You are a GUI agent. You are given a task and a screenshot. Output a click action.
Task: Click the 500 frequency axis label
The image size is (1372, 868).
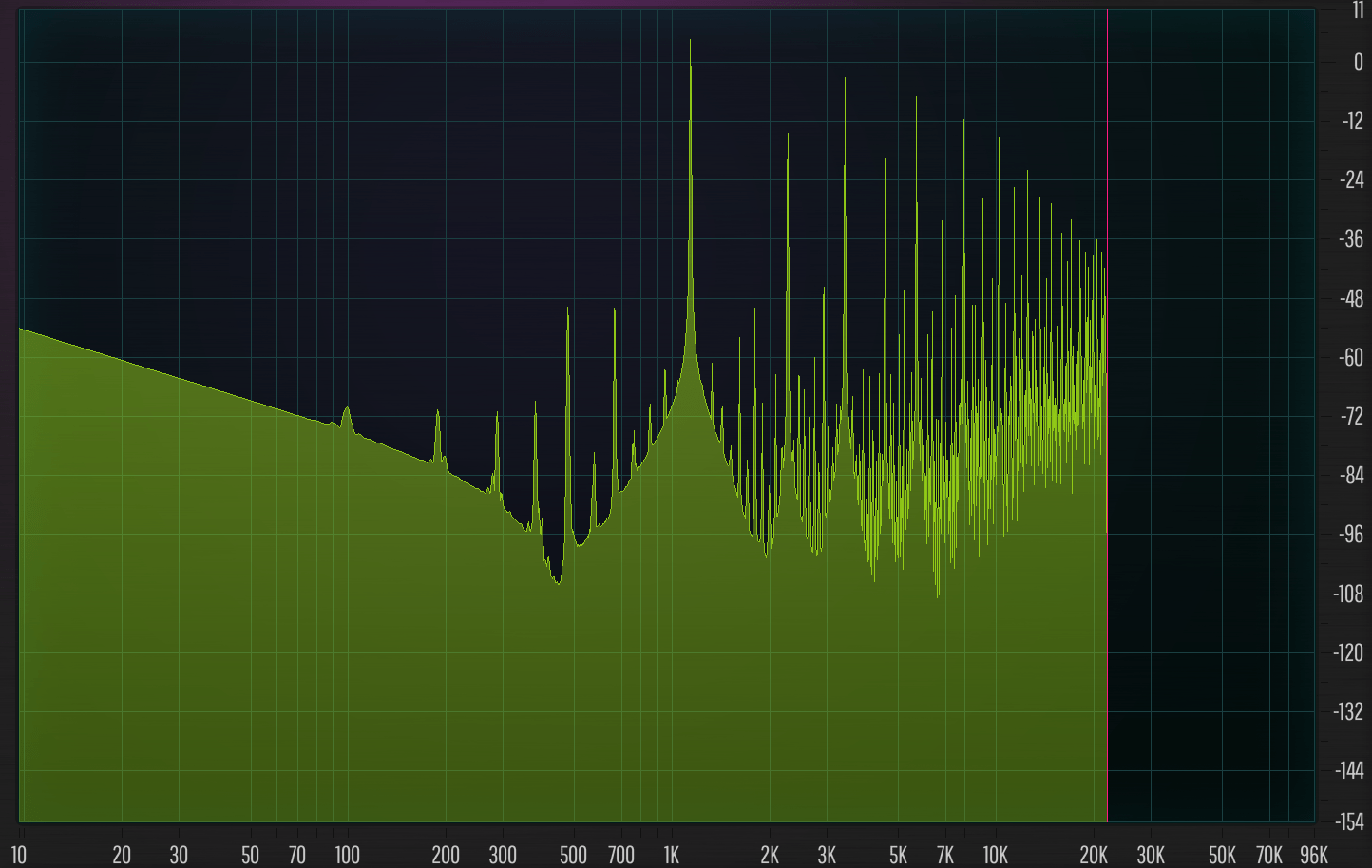(573, 855)
